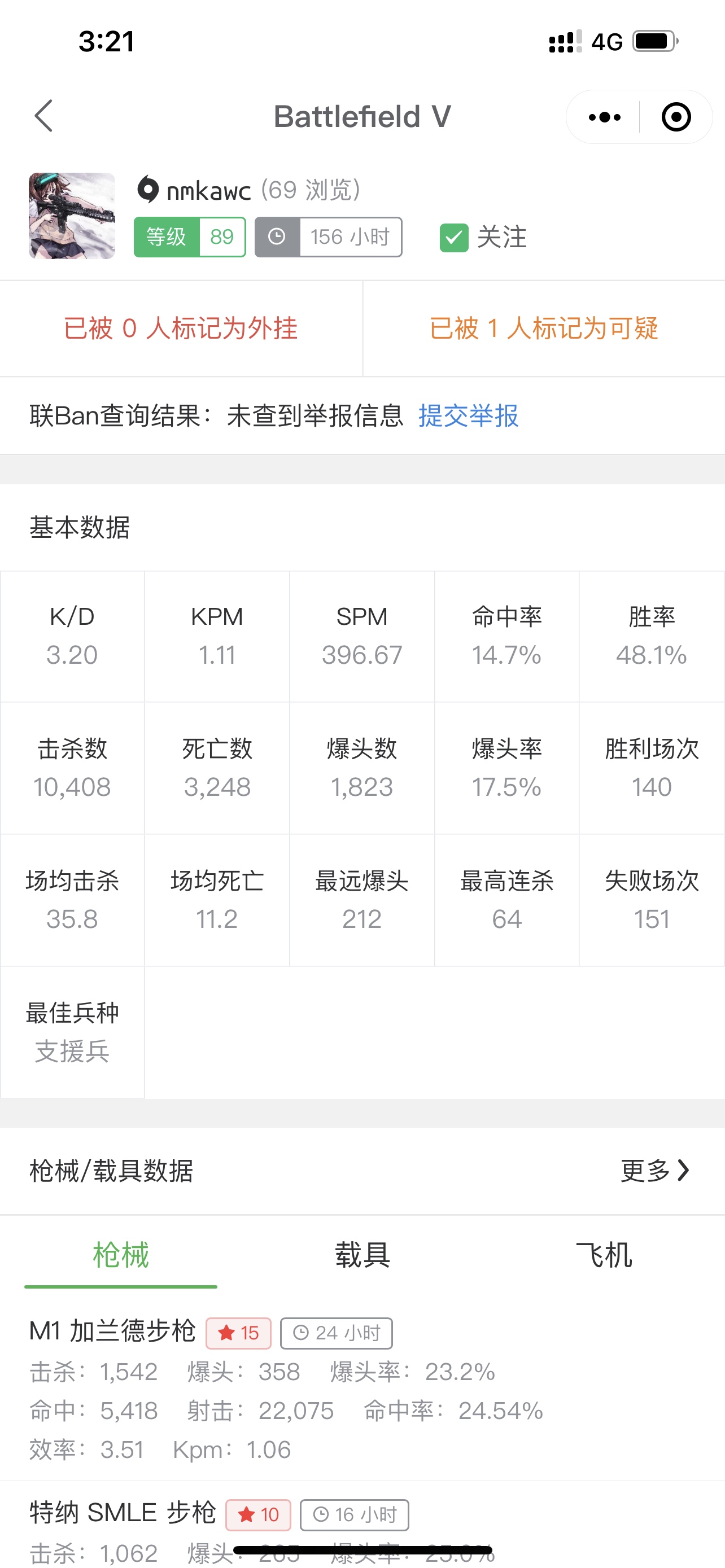The width and height of the screenshot is (725, 1568).
Task: Tap the clock icon in 156 小时 badge
Action: click(277, 237)
